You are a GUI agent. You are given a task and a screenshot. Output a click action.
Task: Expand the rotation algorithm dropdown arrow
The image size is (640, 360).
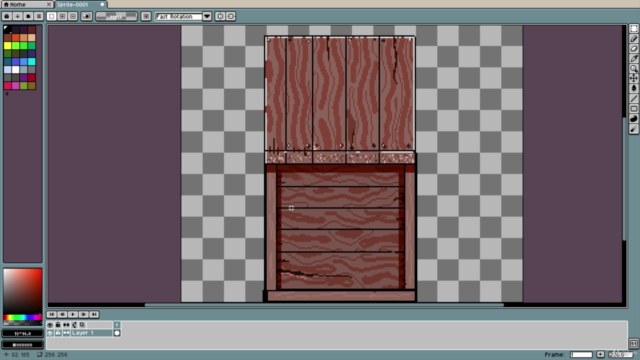[207, 16]
